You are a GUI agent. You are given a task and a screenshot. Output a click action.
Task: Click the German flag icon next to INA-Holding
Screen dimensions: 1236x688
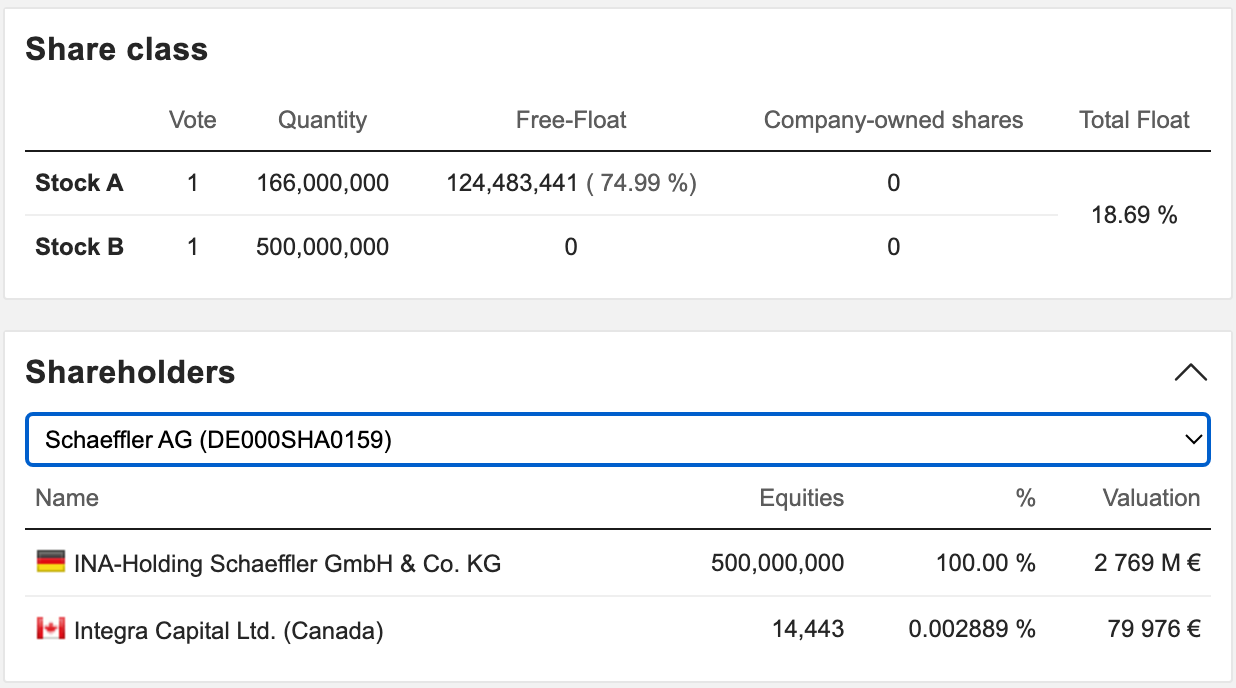tap(50, 562)
